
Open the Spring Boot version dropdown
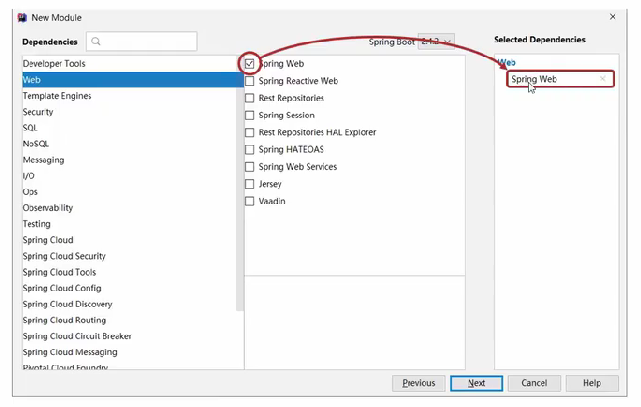click(436, 42)
